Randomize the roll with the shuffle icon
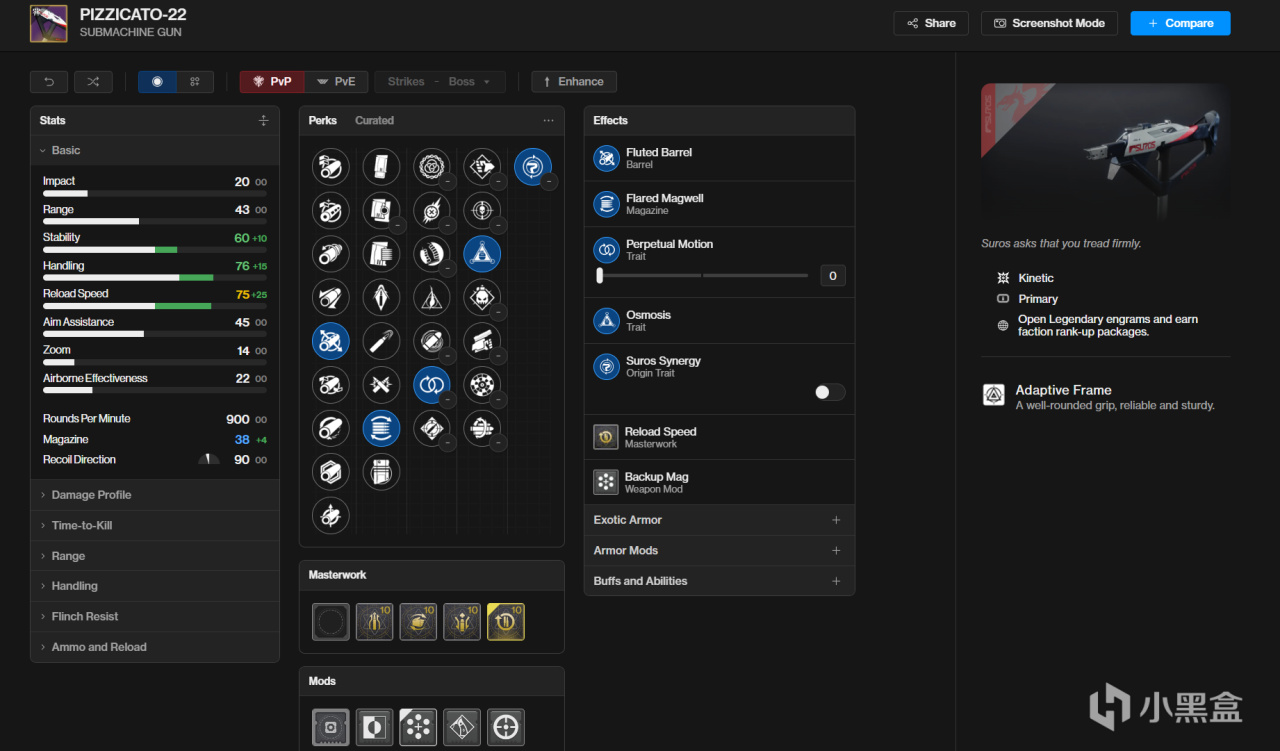This screenshot has width=1280, height=751. coord(93,82)
